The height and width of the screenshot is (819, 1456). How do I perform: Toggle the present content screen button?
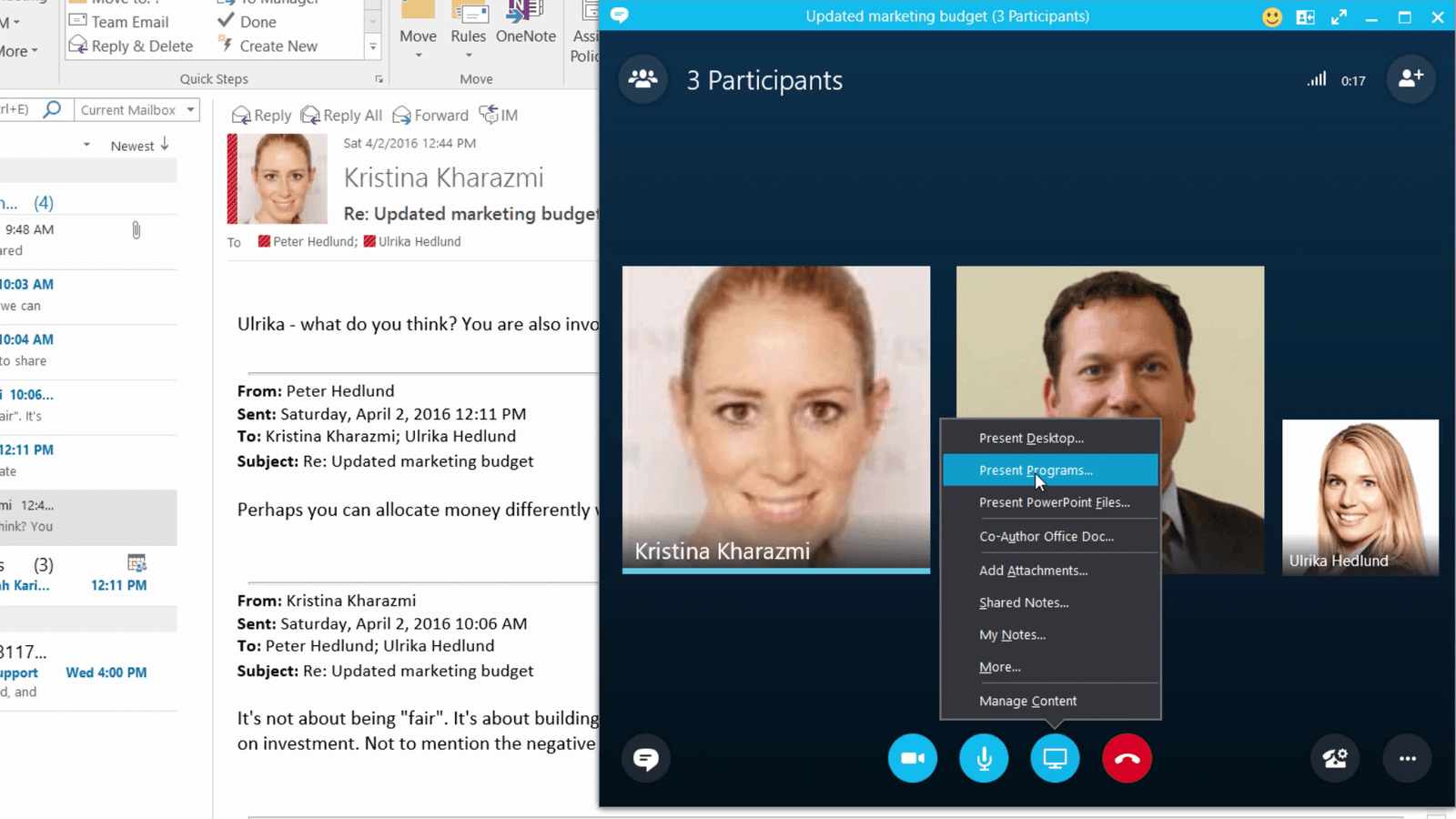click(1055, 758)
